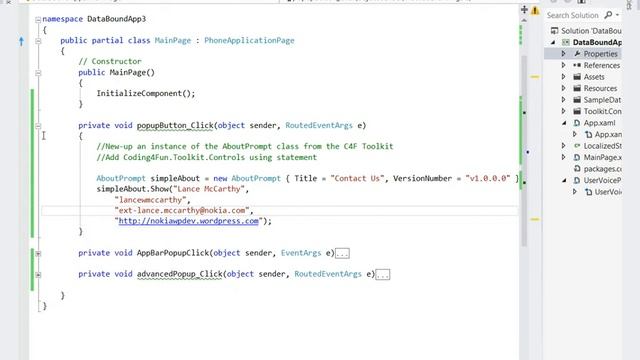640x360 pixels.
Task: Click the ext-lance.mccarthy@nokia.com string
Action: coord(182,211)
